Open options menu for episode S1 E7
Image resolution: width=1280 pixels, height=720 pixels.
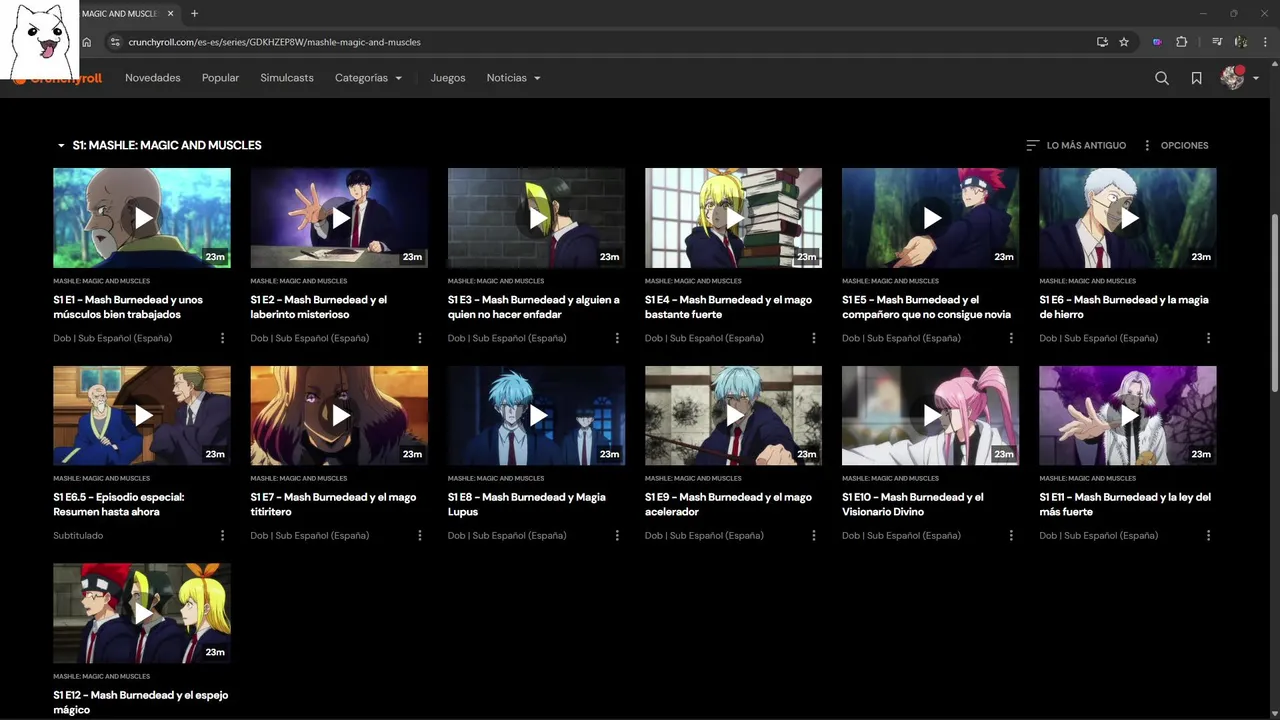coord(419,535)
